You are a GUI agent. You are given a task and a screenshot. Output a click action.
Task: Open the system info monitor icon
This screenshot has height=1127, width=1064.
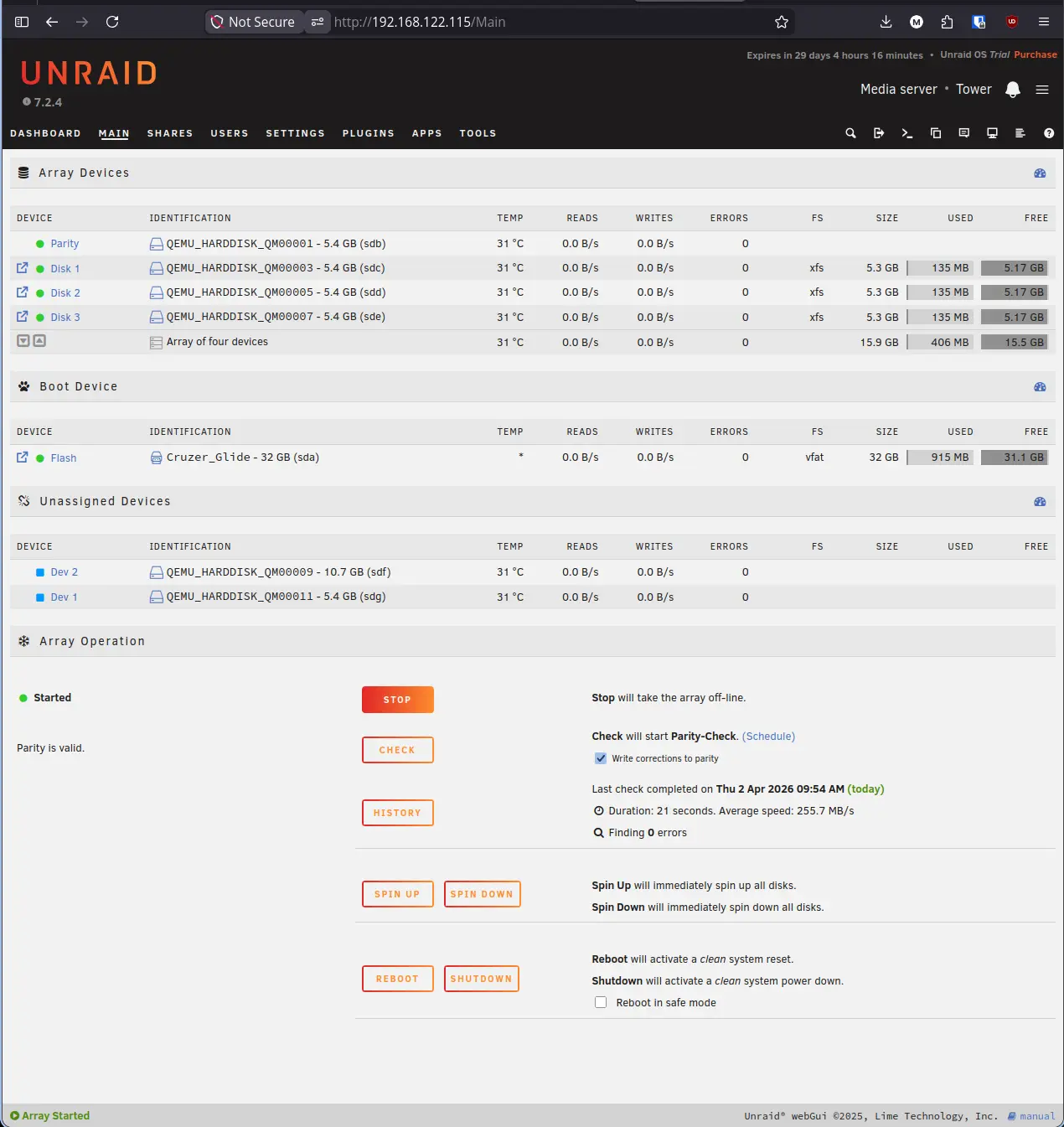[x=992, y=133]
